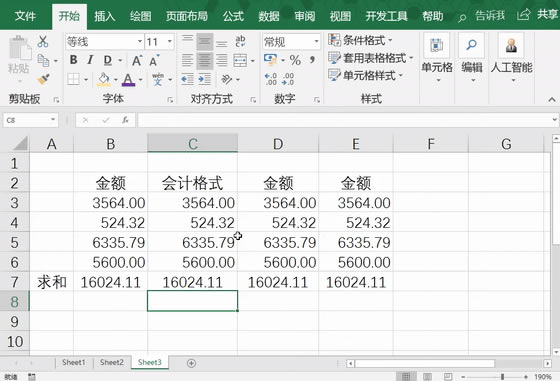Toggle the center horizontal alignment button
Viewport: 560px width, 381px height.
click(204, 60)
